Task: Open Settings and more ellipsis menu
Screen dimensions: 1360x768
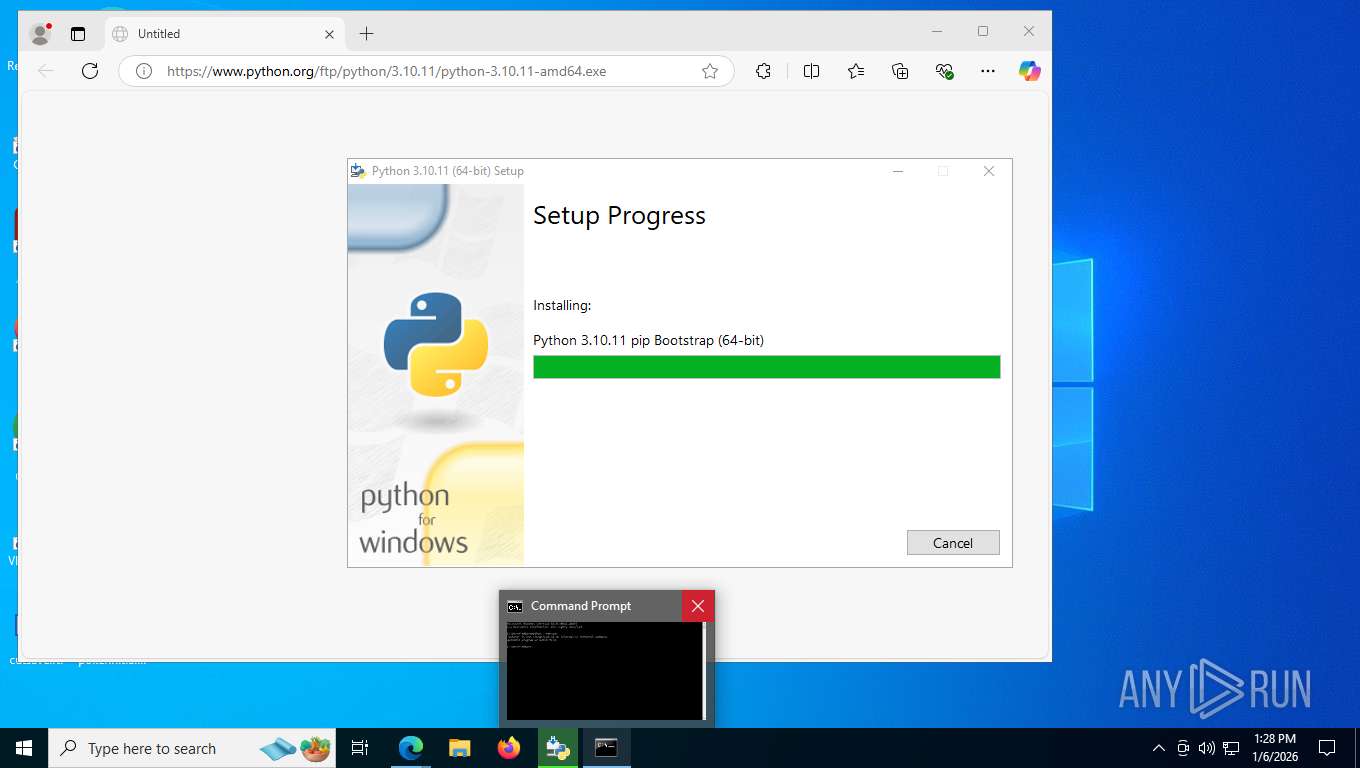Action: tap(988, 71)
